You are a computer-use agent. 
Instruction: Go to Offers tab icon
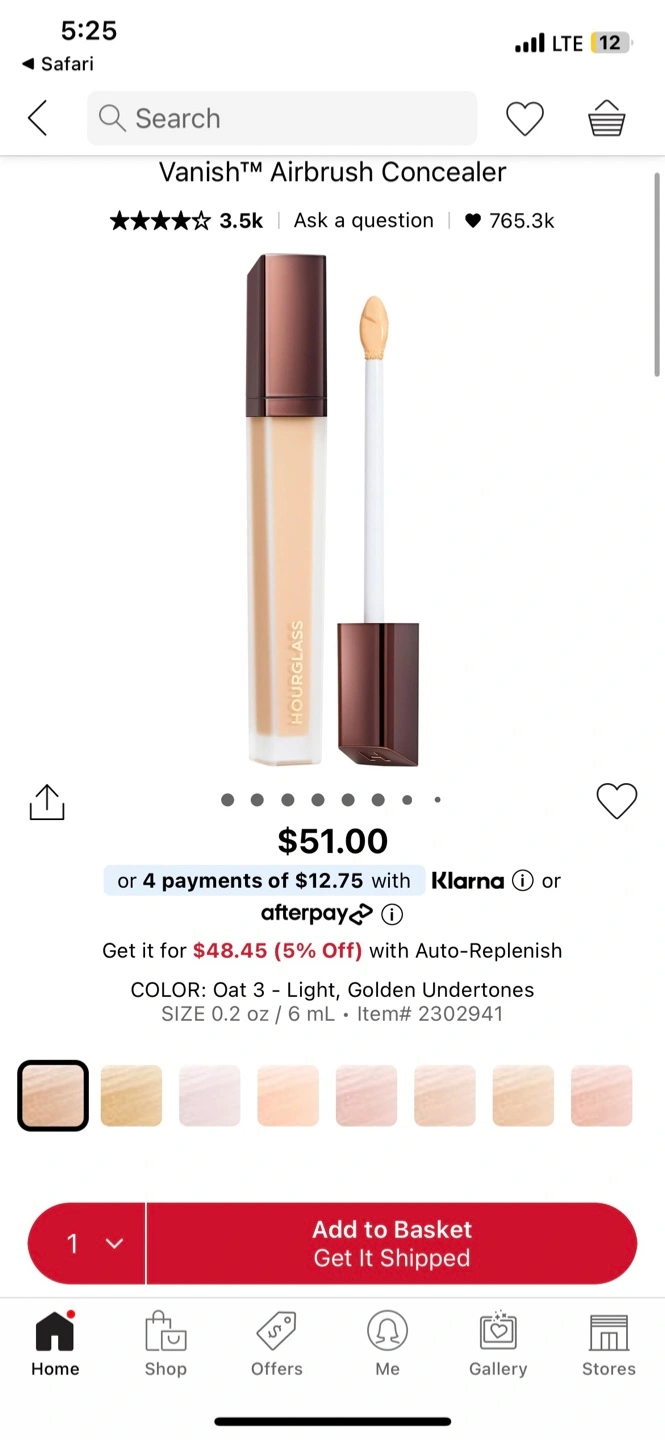tap(276, 1343)
